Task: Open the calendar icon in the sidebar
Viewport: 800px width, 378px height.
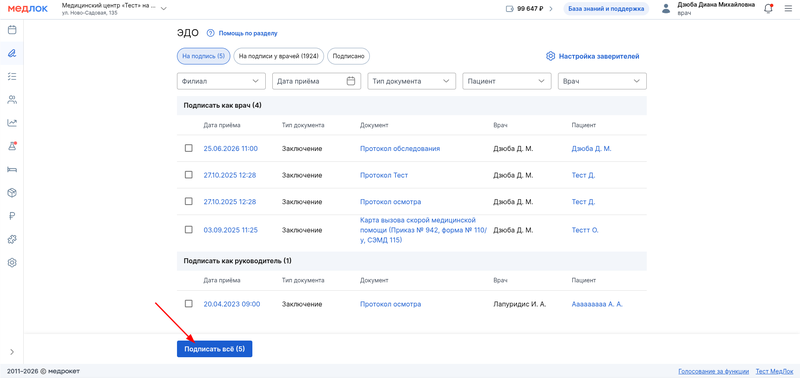Action: pos(12,30)
